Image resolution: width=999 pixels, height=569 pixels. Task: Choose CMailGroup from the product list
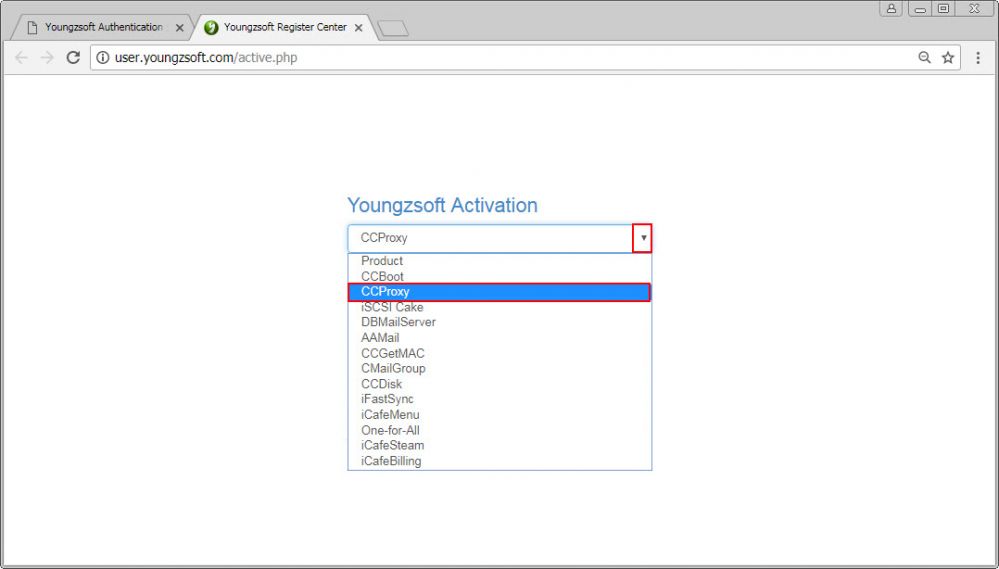[x=500, y=368]
